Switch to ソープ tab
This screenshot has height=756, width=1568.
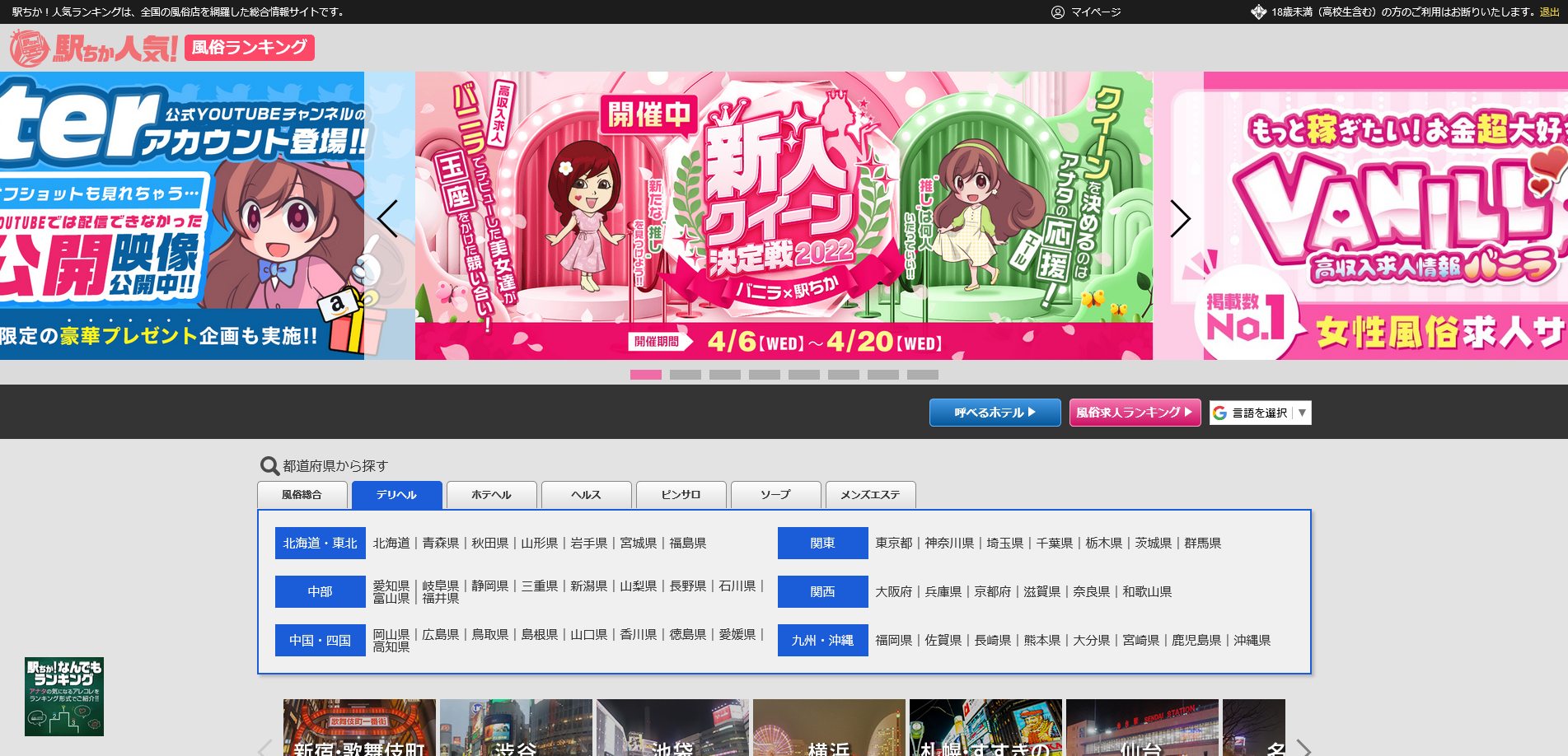(x=776, y=495)
